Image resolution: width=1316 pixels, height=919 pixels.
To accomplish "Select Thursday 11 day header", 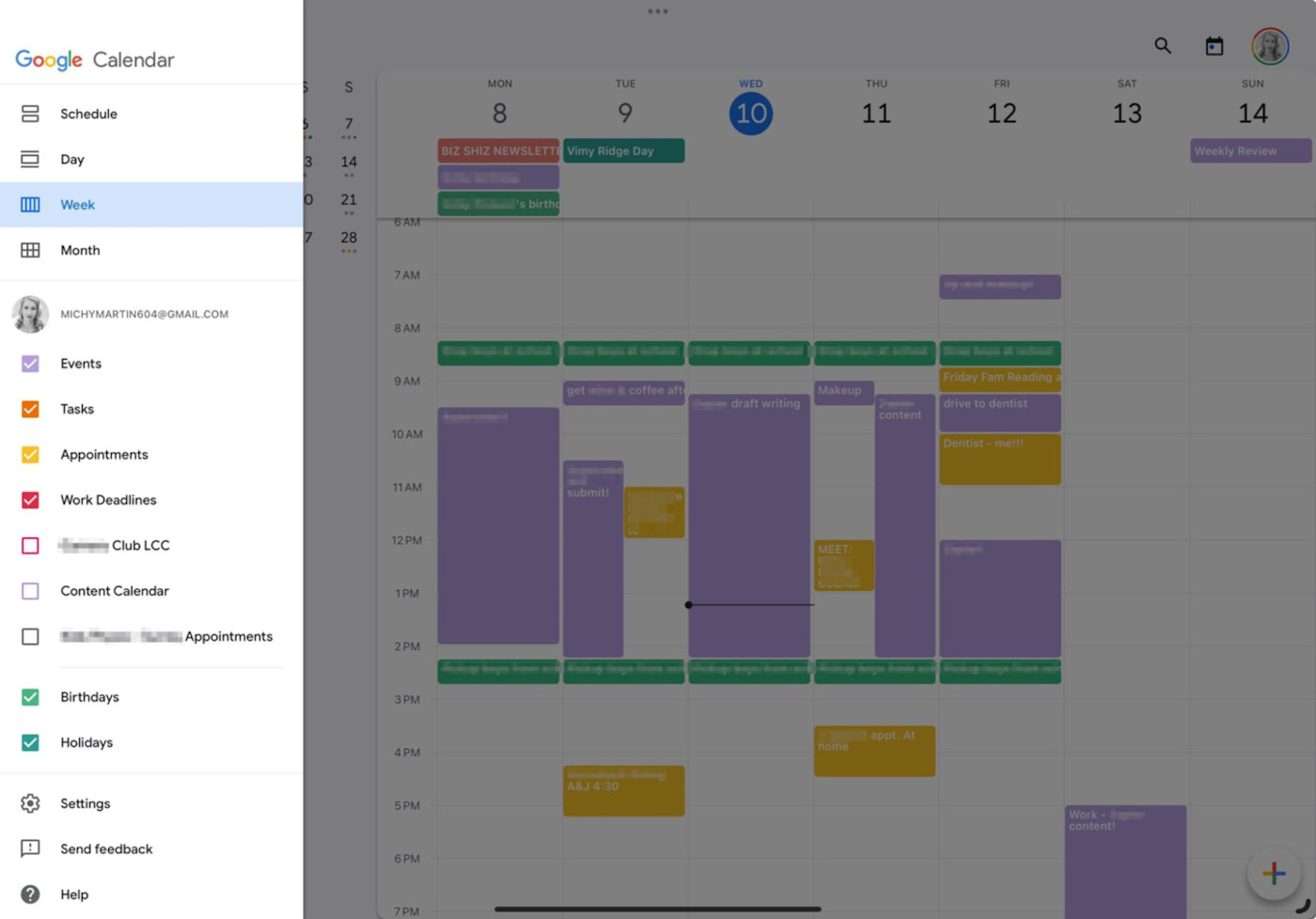I will point(876,105).
